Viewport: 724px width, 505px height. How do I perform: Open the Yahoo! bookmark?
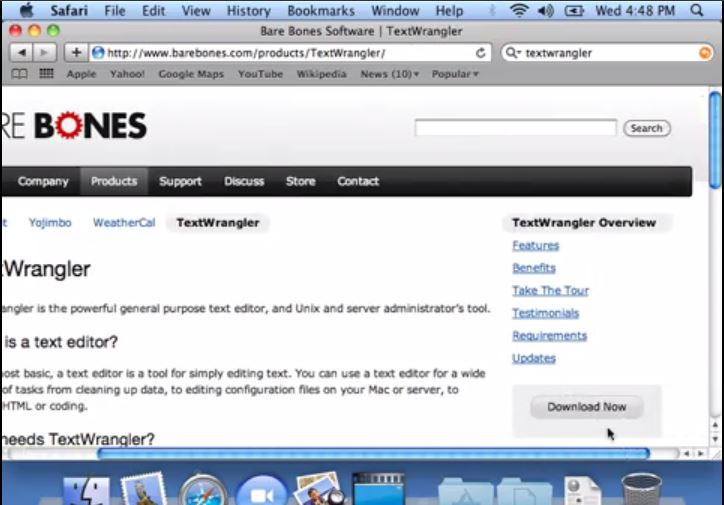point(127,74)
